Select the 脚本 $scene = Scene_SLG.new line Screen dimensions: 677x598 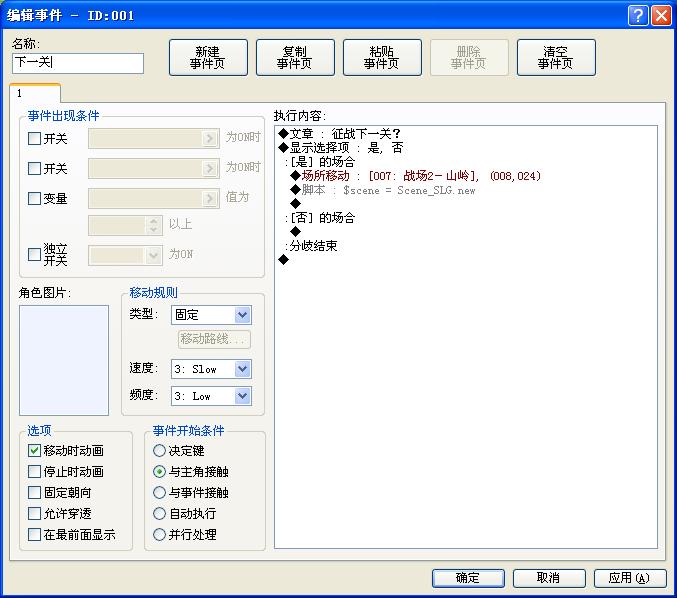point(383,190)
